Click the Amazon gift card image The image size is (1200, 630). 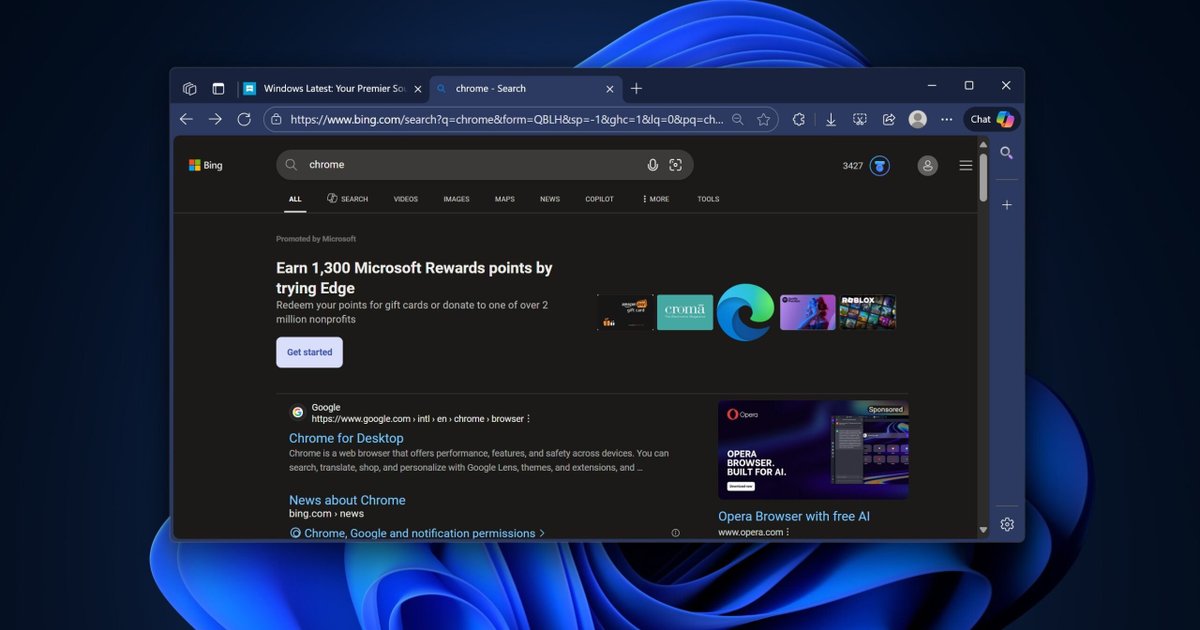pos(625,312)
